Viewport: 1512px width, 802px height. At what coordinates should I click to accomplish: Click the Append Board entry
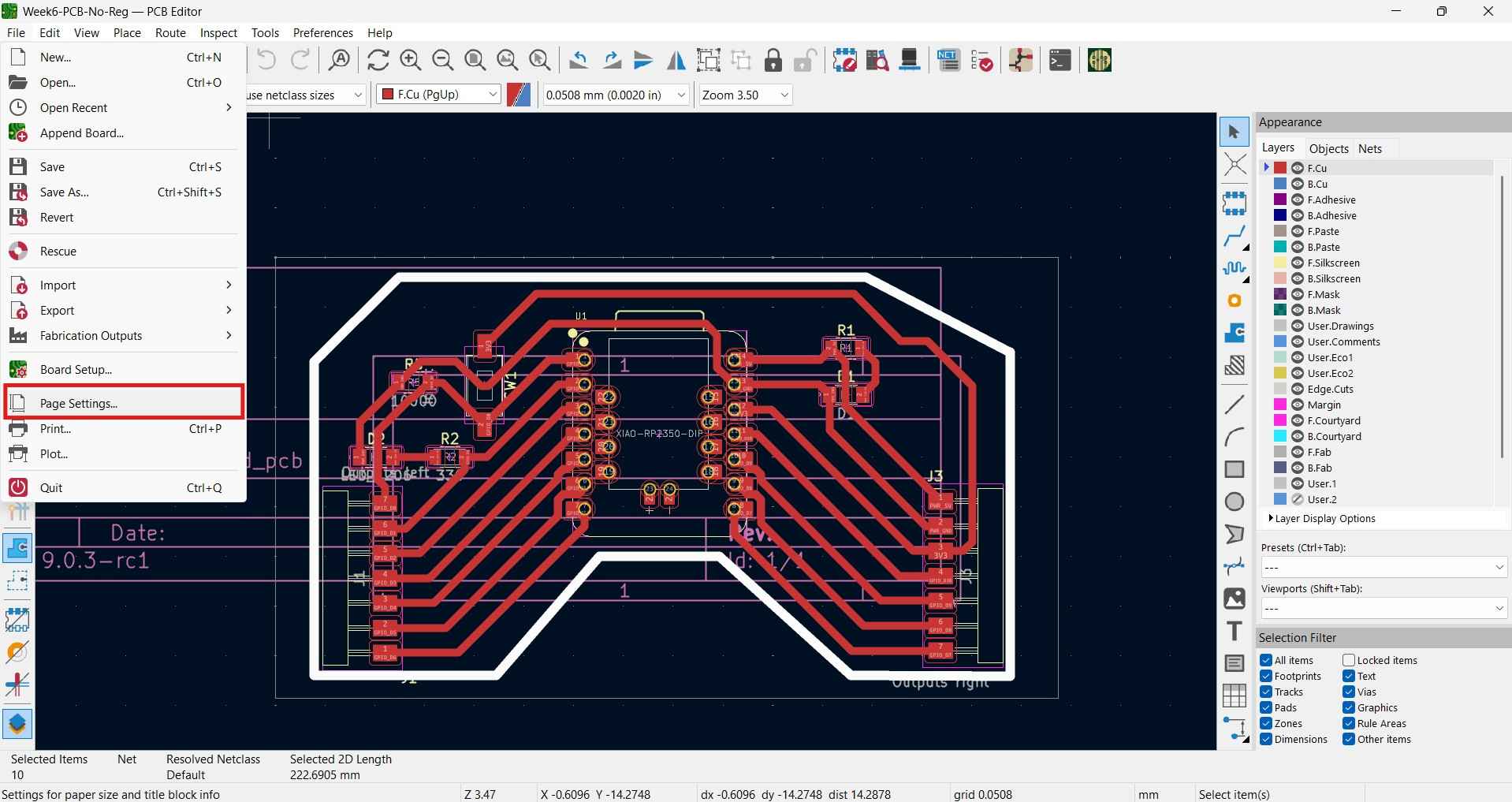[x=123, y=132]
